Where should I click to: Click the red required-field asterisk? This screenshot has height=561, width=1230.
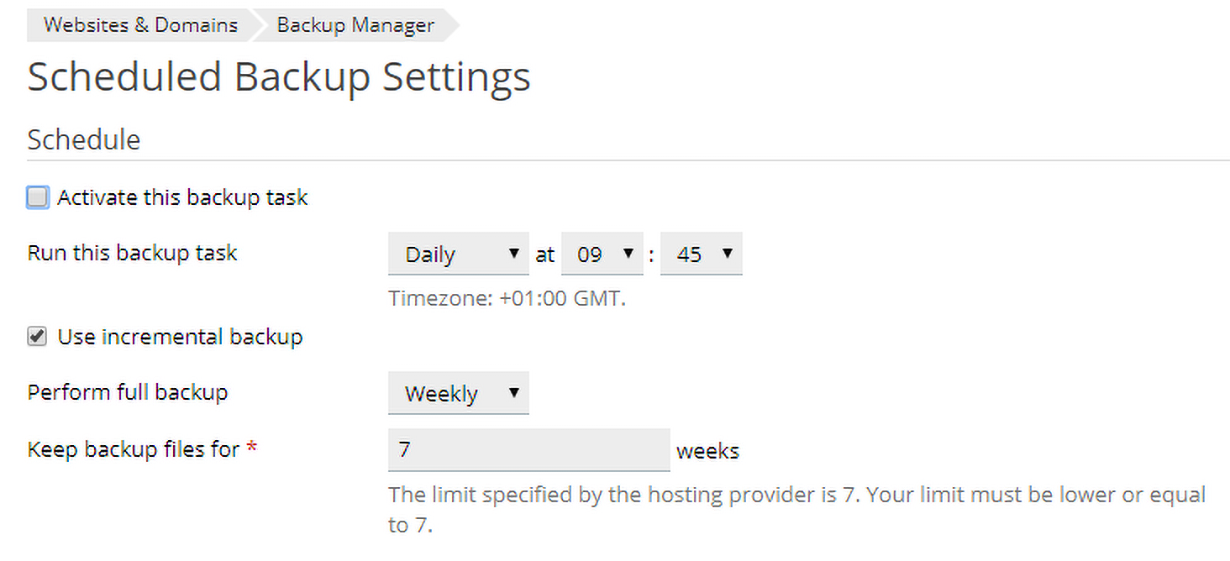click(x=252, y=449)
